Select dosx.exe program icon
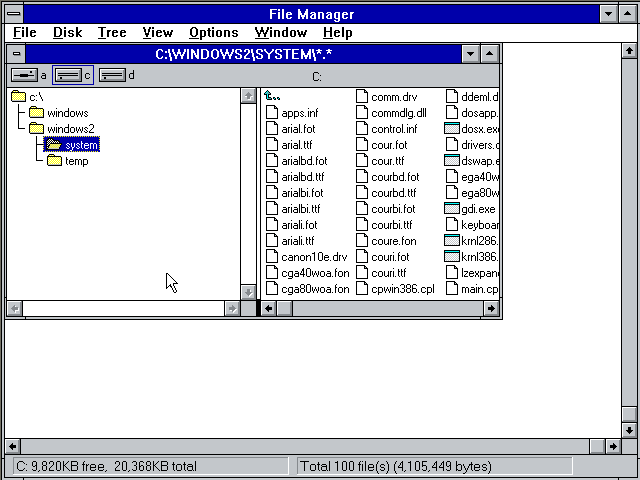The image size is (640, 480). pyautogui.click(x=452, y=129)
